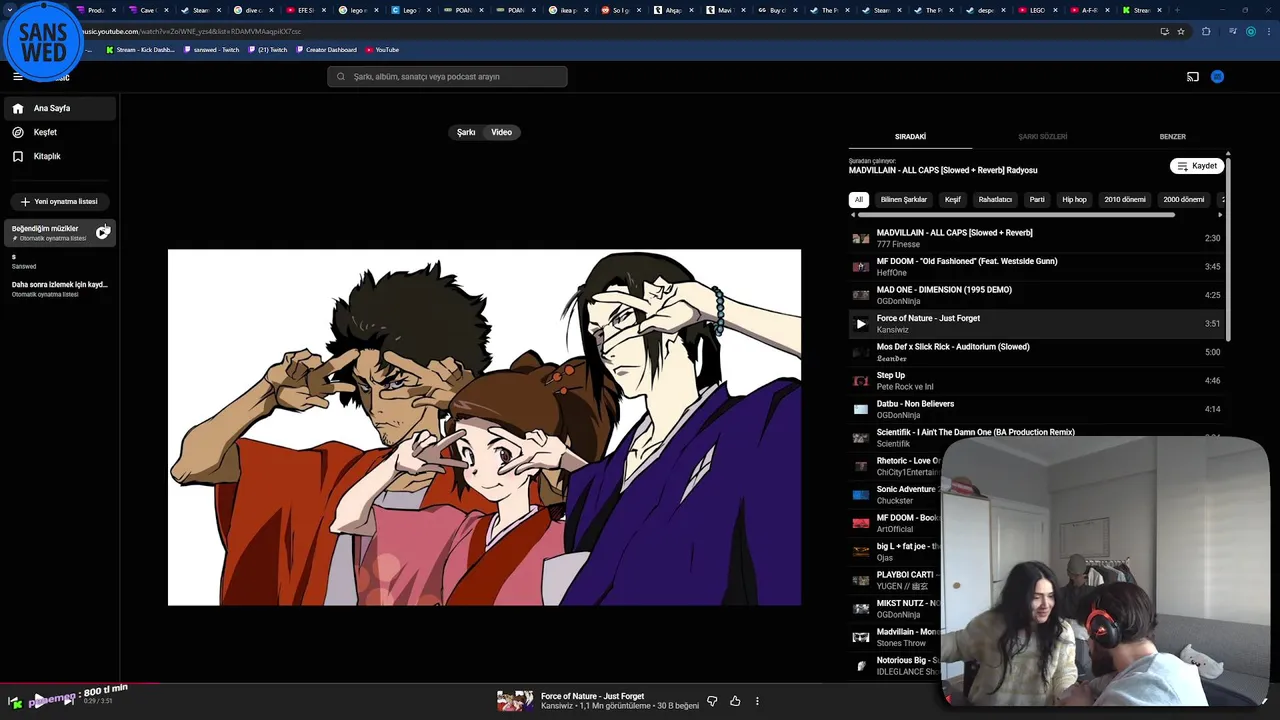1280x720 pixels.
Task: Select the Keşif filter chip
Action: 953,199
